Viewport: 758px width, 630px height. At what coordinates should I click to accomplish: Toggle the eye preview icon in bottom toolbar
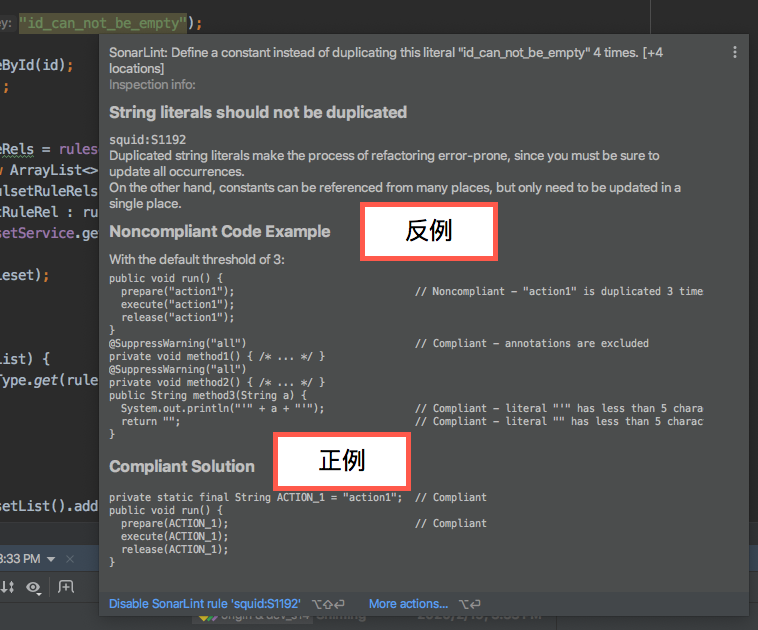pos(33,587)
